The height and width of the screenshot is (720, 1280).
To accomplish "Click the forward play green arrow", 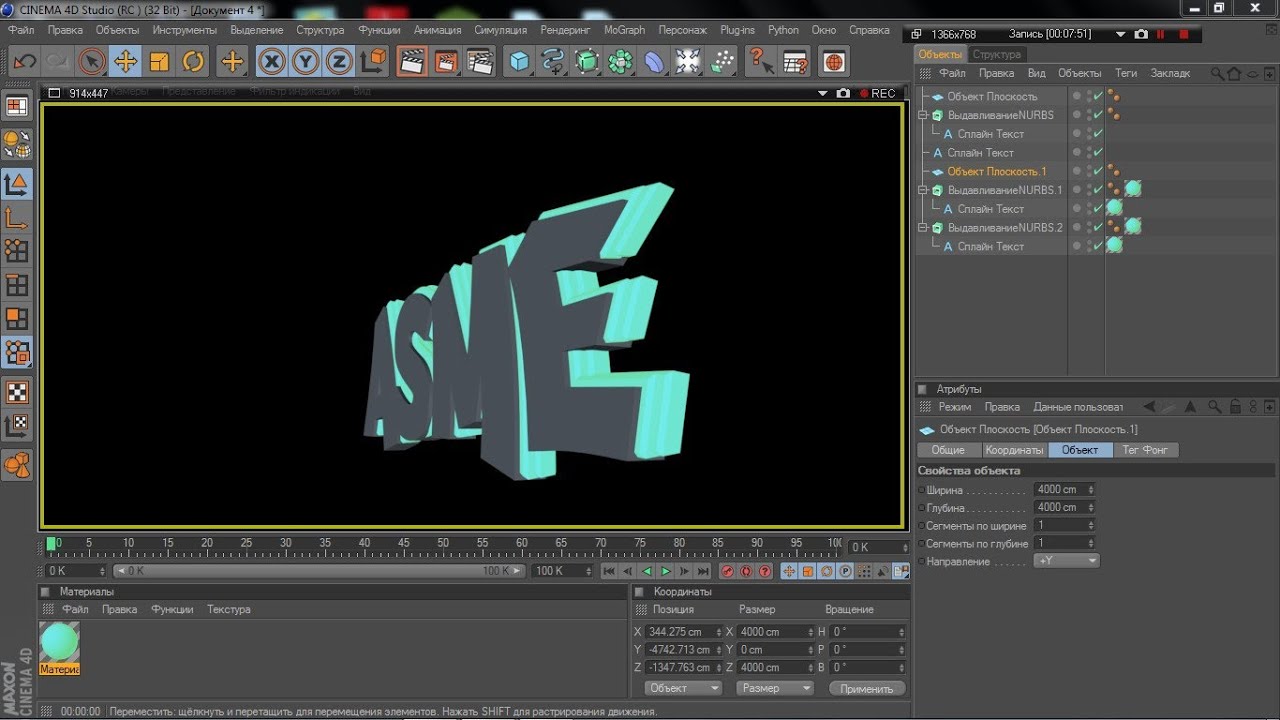I will [x=666, y=571].
